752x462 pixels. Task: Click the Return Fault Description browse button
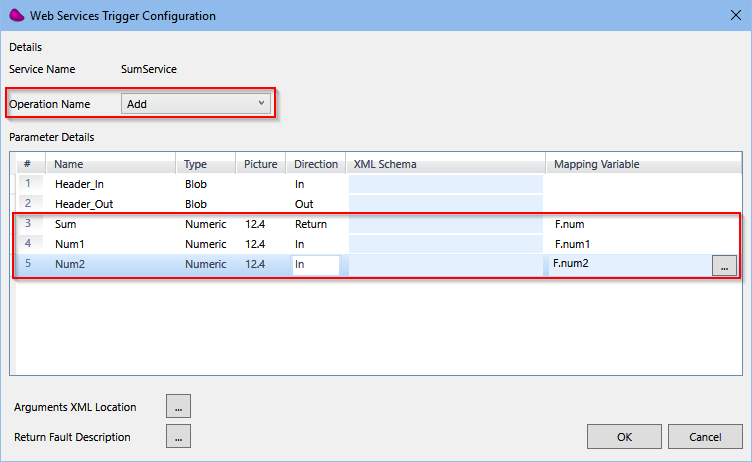[x=178, y=437]
